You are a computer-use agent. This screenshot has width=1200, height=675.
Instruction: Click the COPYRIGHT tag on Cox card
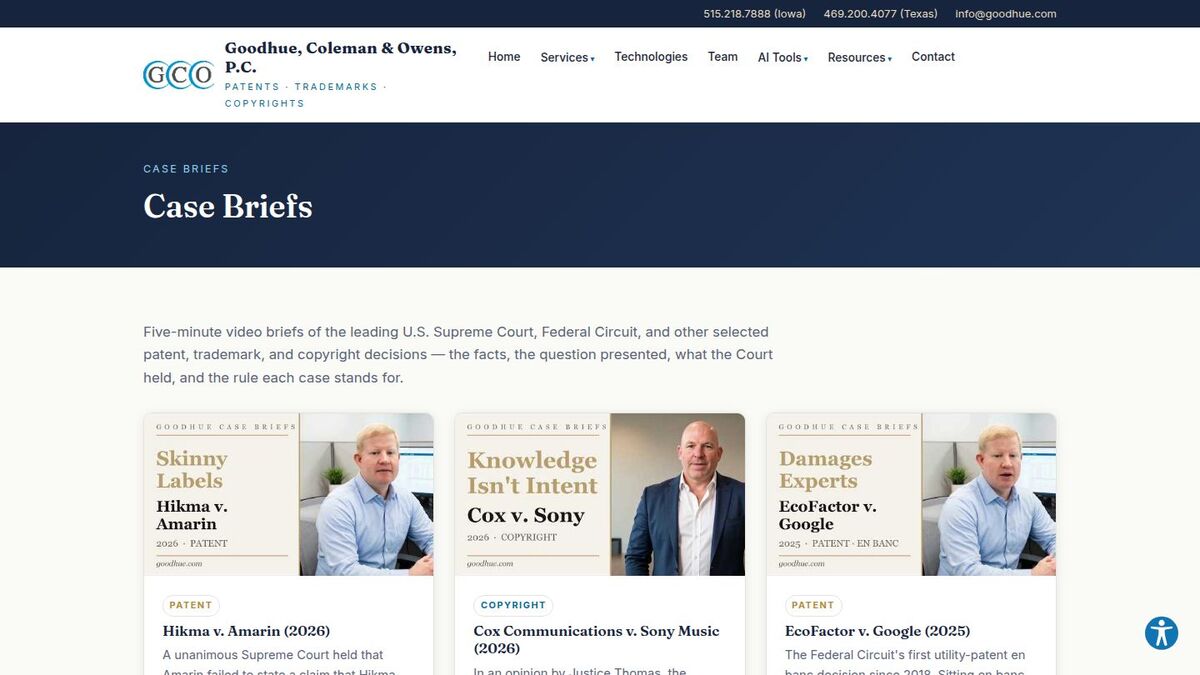[x=513, y=605]
